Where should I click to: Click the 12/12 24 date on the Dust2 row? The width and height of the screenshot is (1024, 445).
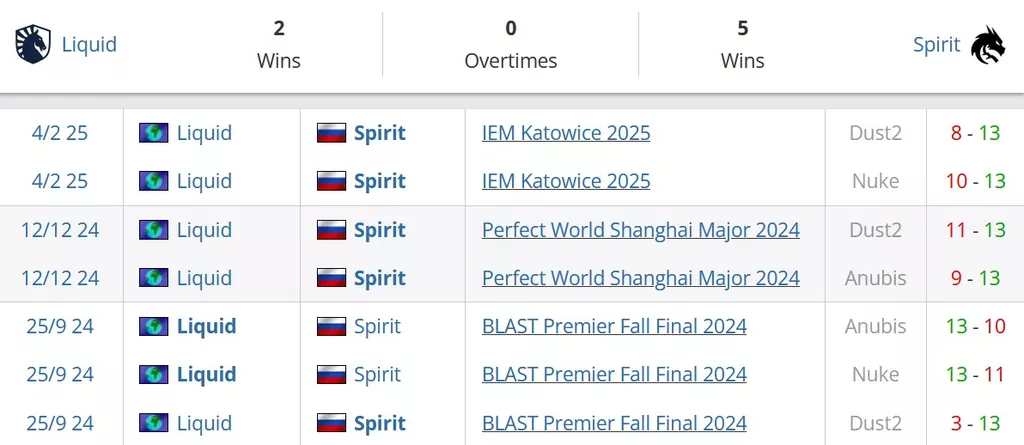[x=60, y=230]
